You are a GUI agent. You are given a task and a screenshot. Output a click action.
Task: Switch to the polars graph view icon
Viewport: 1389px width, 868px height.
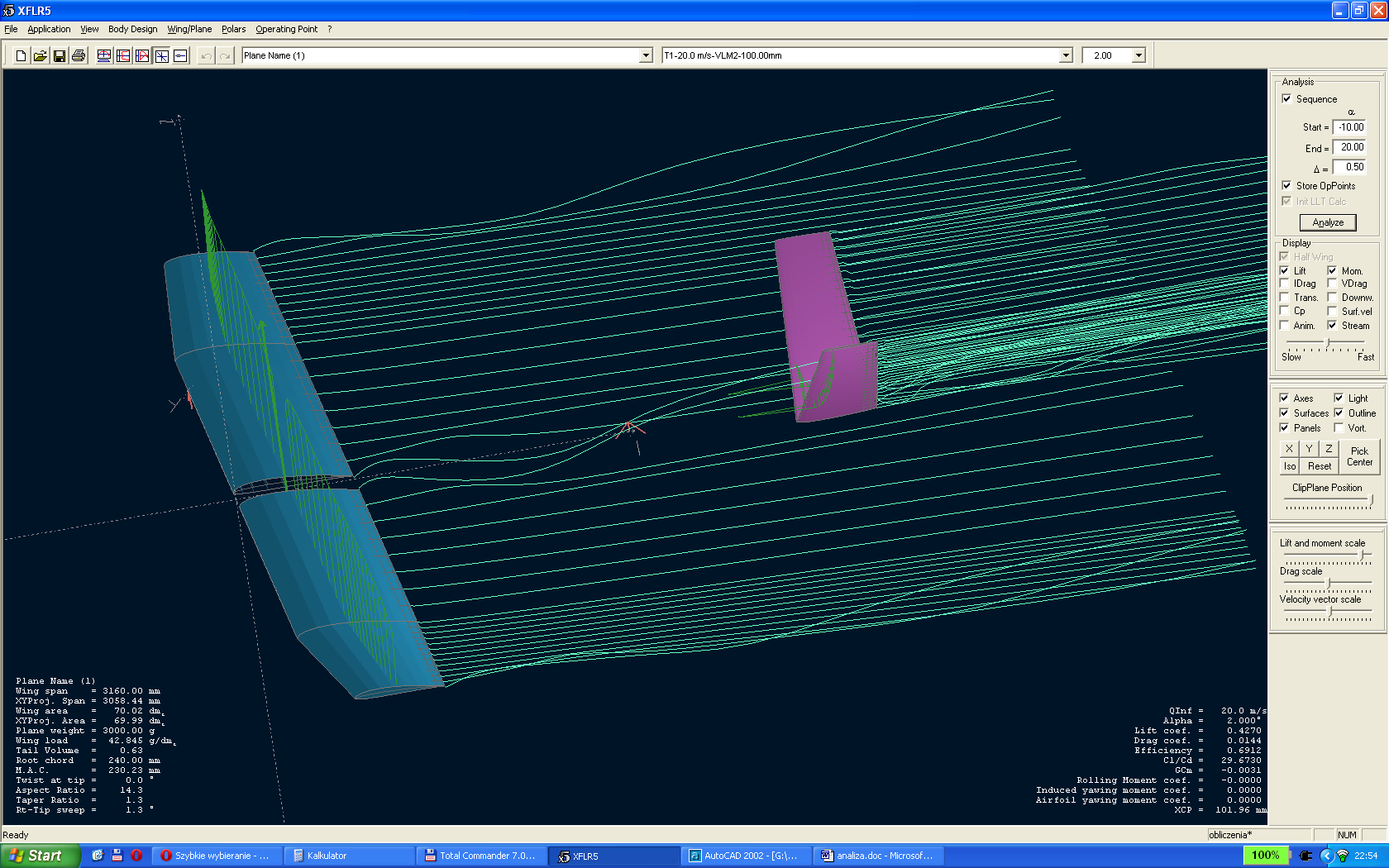(123, 55)
